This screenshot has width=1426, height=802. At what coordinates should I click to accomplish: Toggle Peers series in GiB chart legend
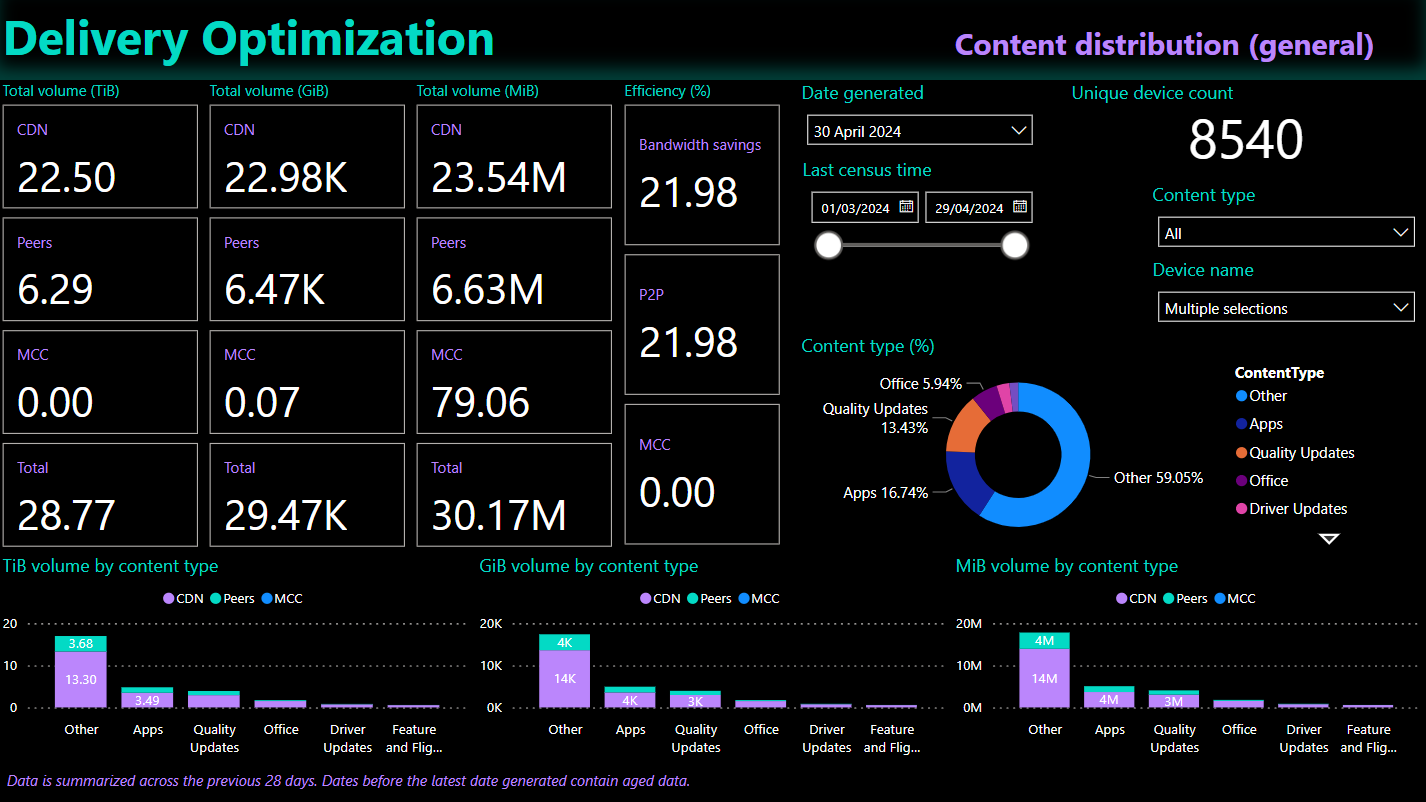pyautogui.click(x=691, y=599)
